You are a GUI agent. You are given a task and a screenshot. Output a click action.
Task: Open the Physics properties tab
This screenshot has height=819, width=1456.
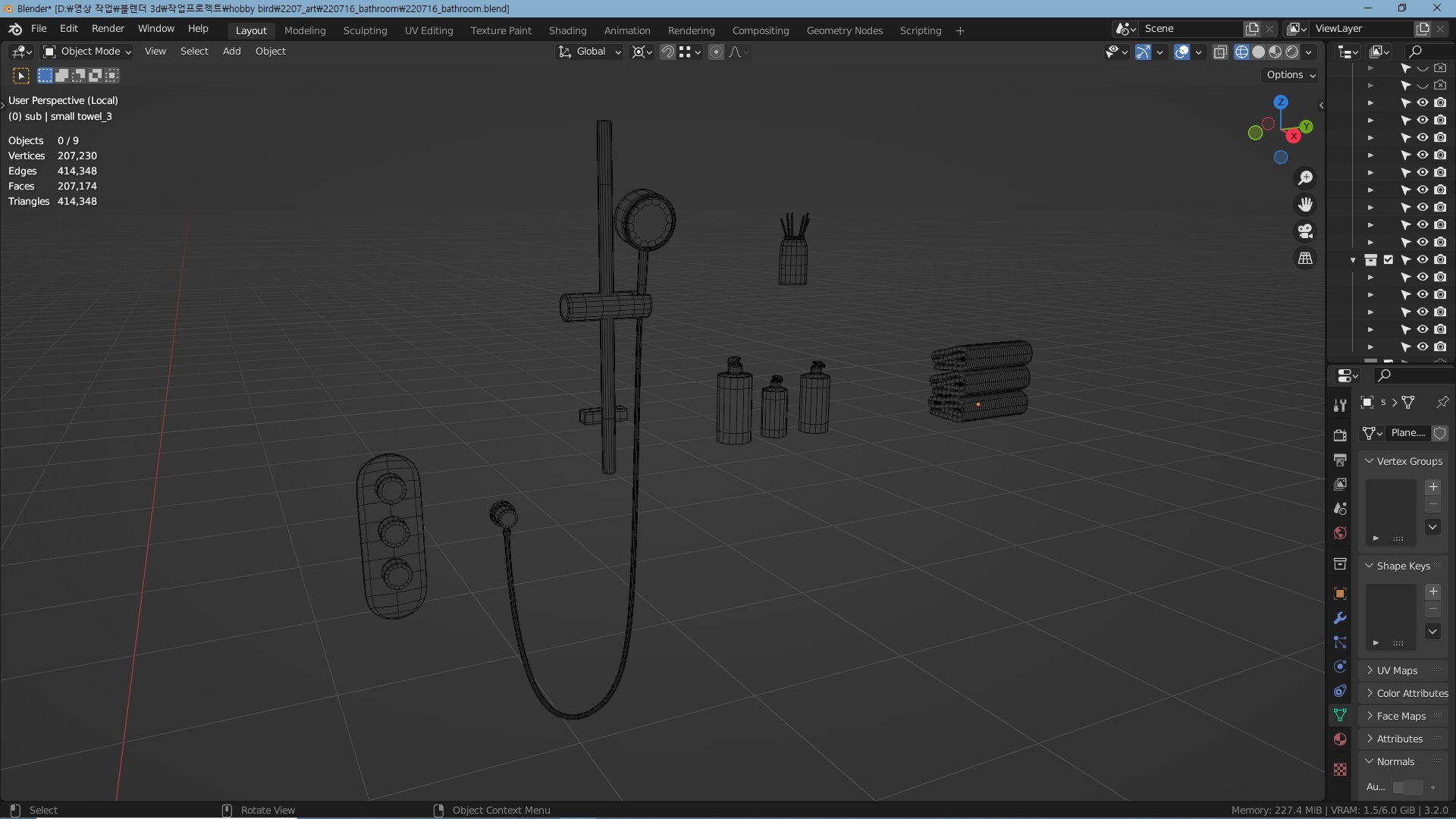click(x=1340, y=667)
